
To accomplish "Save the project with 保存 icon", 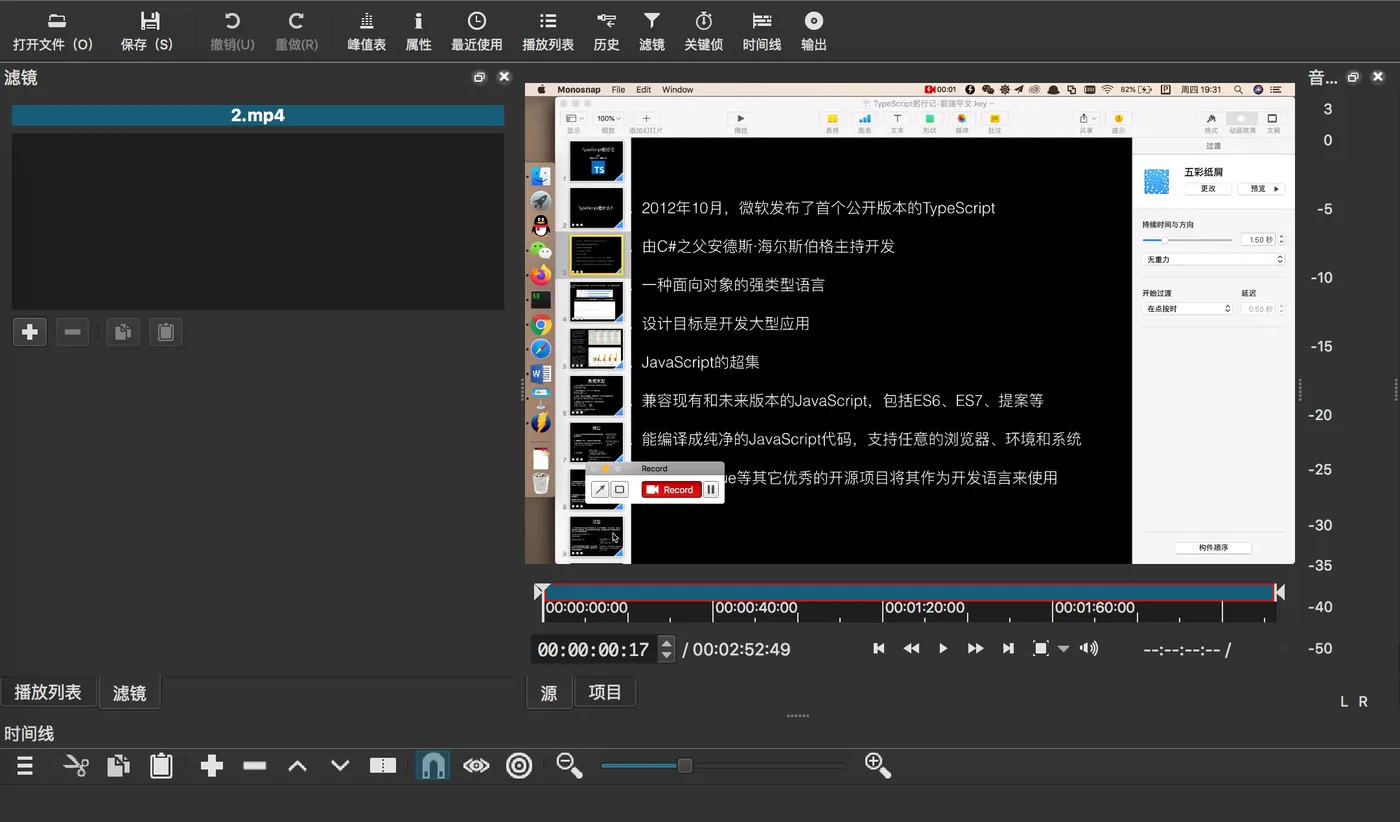I will click(x=147, y=32).
